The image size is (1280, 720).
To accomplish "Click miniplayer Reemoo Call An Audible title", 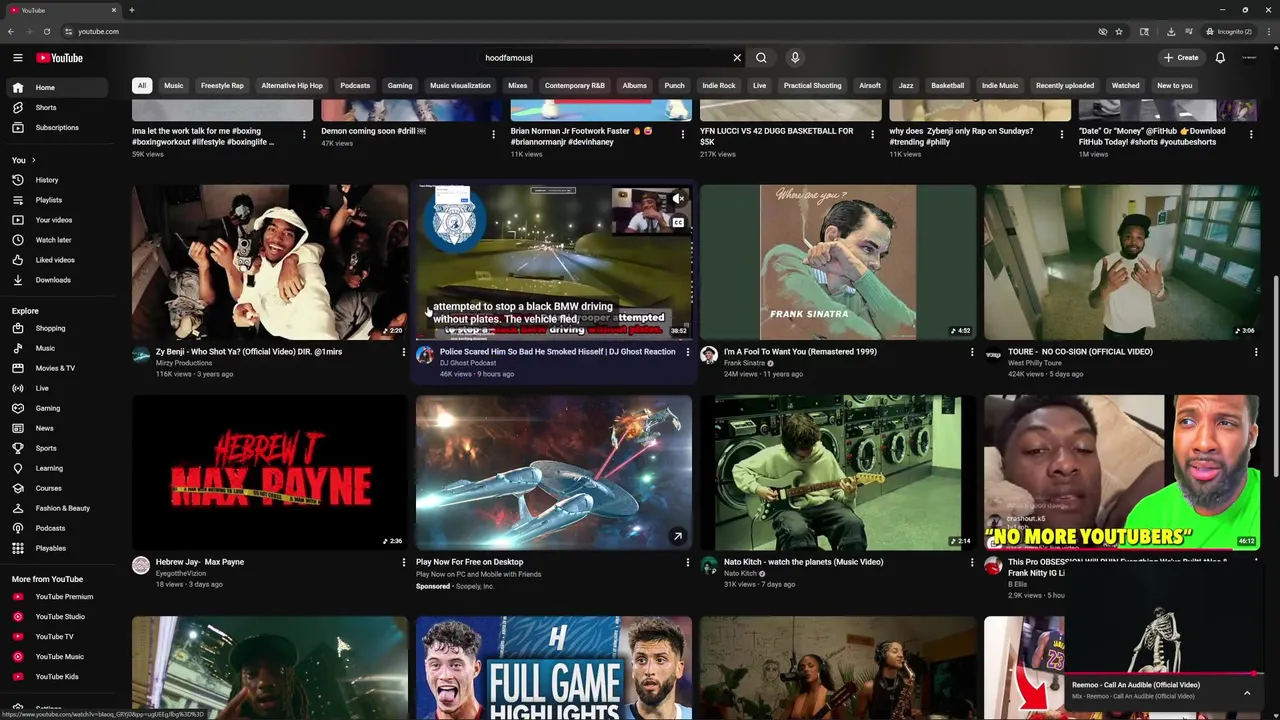I will click(1136, 685).
